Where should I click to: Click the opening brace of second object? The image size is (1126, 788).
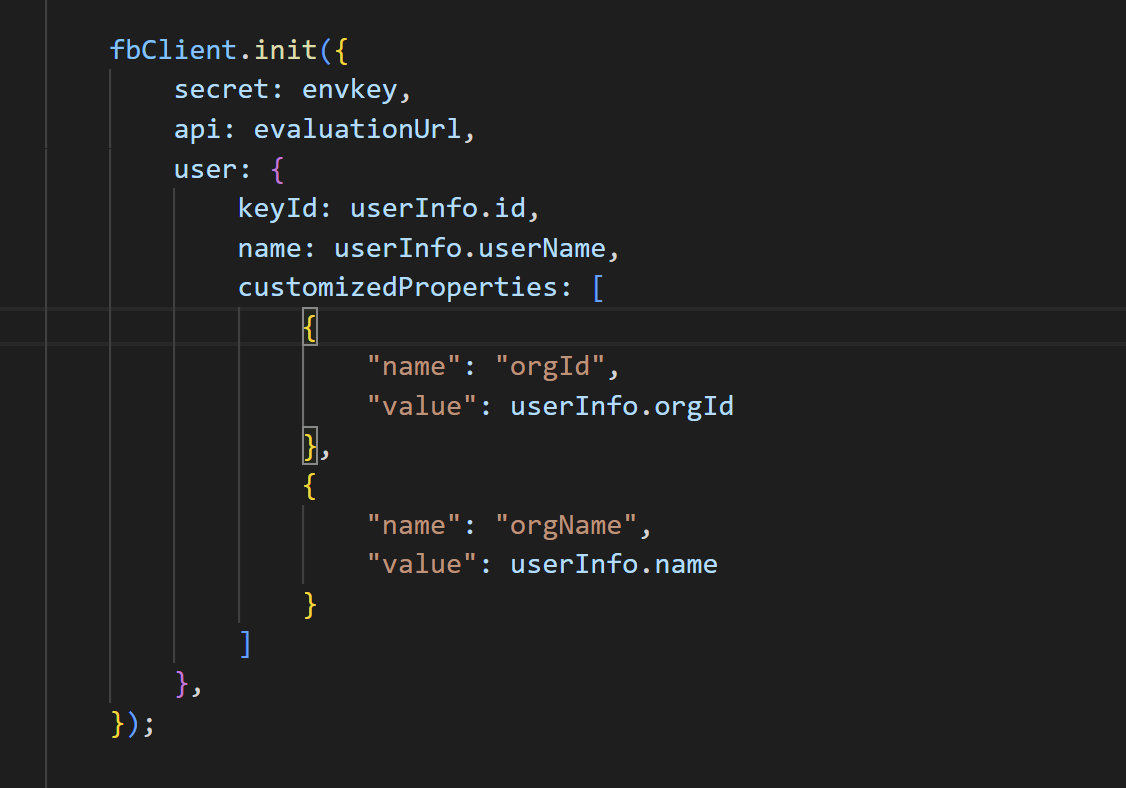pos(310,486)
